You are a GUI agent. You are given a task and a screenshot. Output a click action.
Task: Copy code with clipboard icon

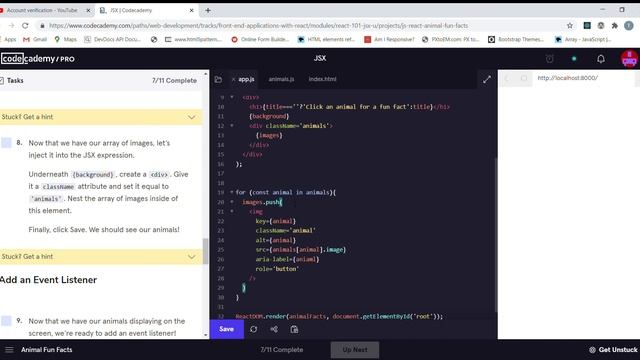coord(294,329)
